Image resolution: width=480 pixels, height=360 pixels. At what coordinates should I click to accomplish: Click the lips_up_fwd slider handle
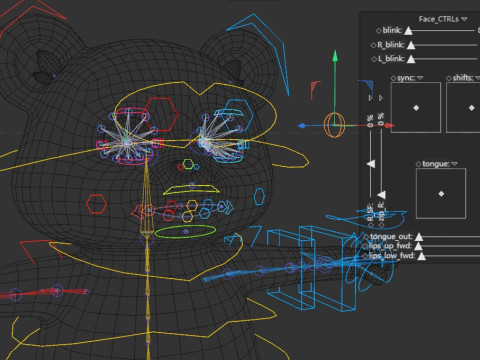pos(418,246)
